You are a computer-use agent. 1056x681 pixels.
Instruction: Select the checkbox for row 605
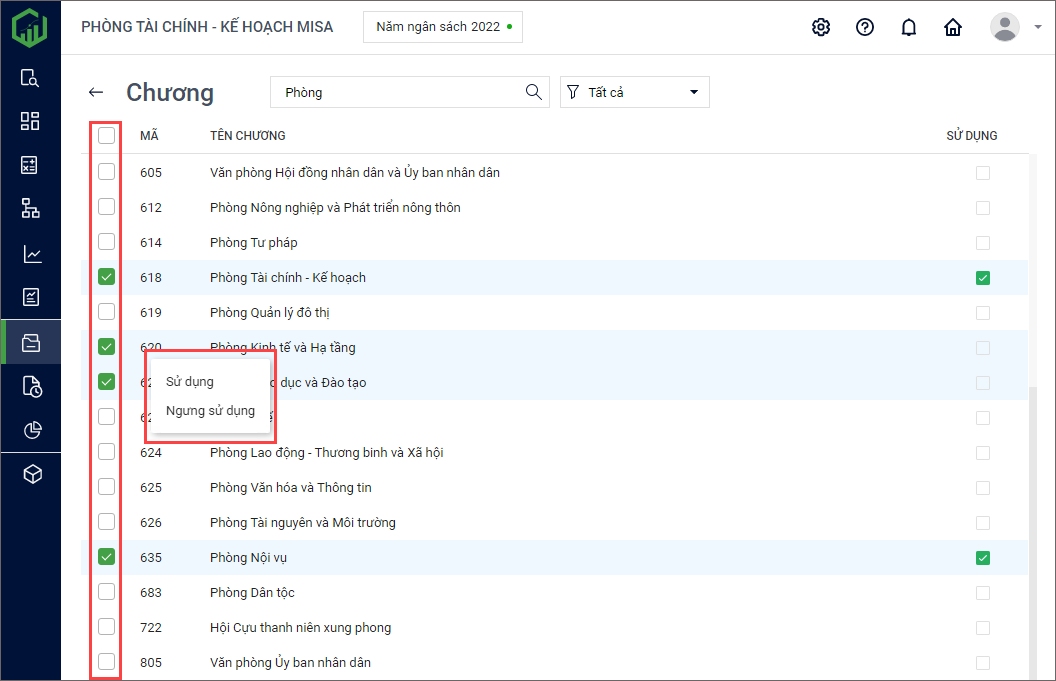point(106,172)
